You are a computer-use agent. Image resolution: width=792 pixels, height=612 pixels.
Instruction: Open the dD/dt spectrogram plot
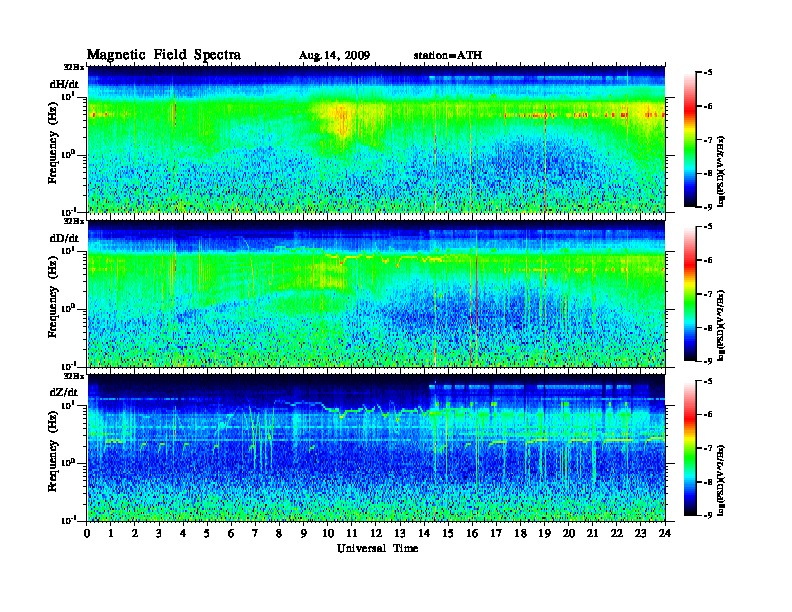point(376,293)
